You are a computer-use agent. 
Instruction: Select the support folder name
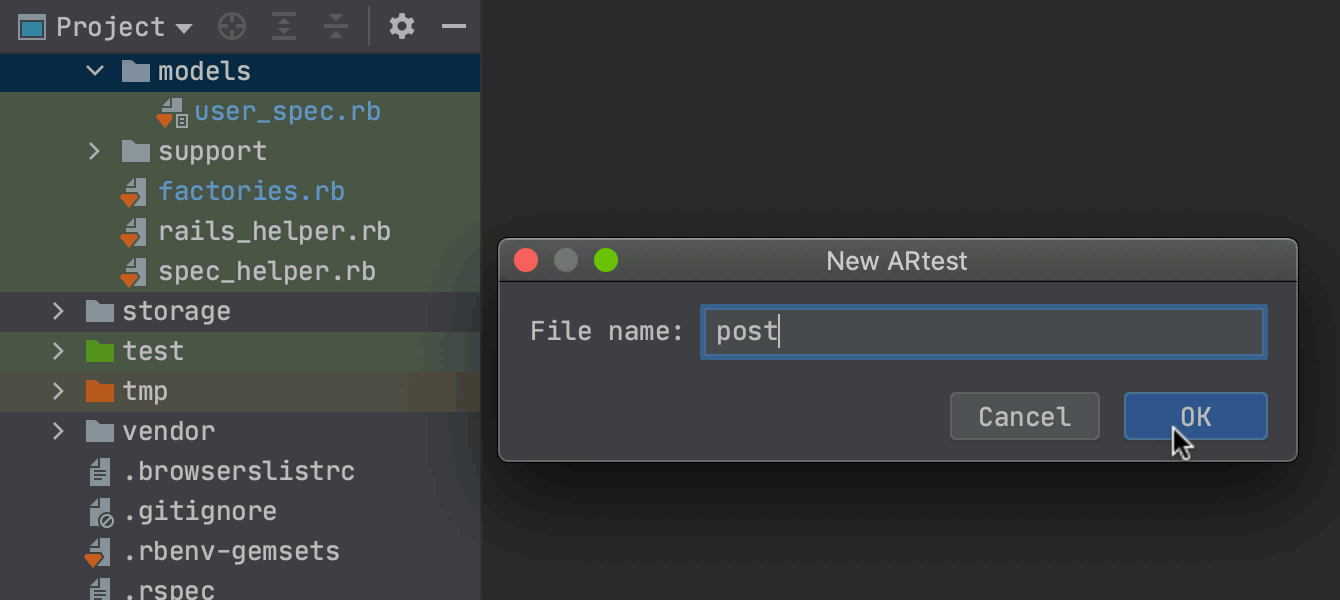click(x=213, y=151)
